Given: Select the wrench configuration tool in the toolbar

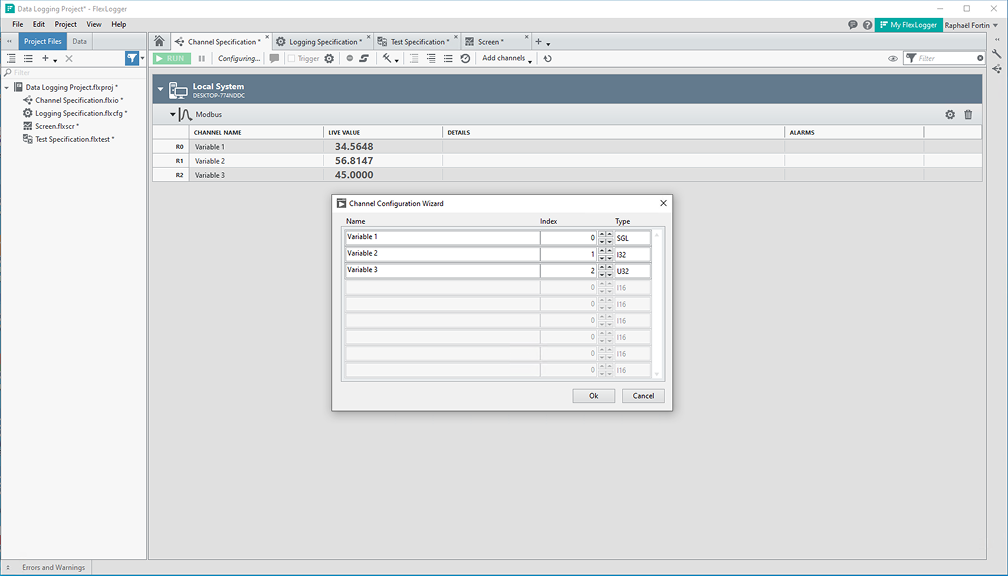Looking at the screenshot, I should click(x=385, y=58).
